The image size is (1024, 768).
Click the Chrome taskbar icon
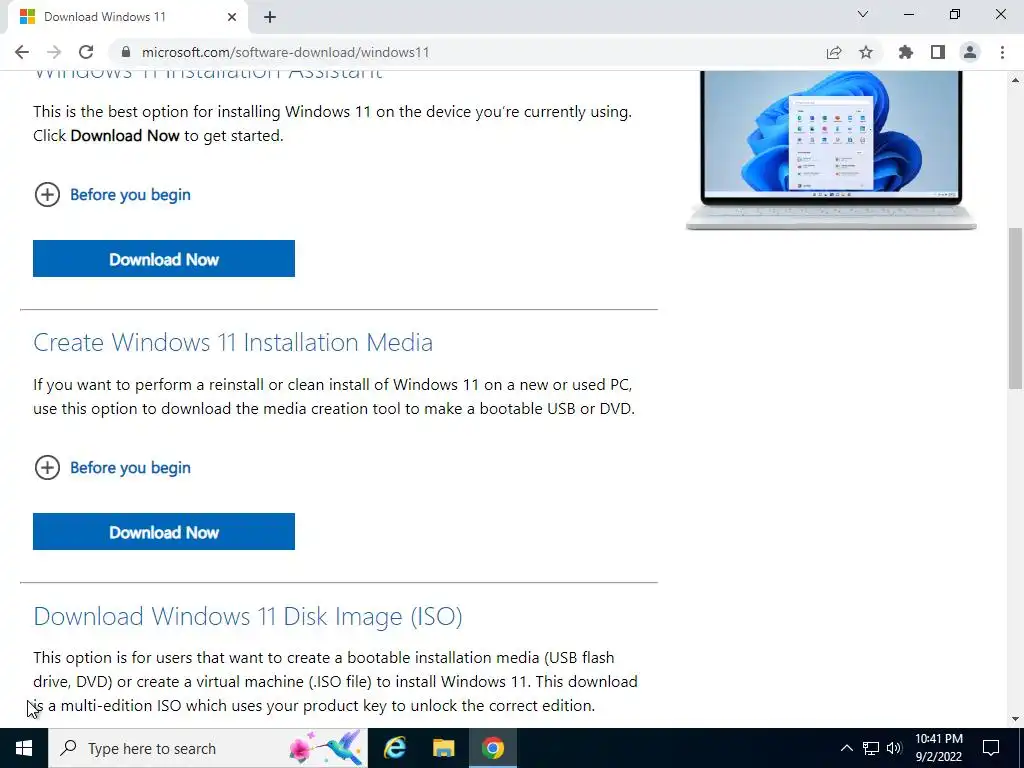click(x=493, y=748)
